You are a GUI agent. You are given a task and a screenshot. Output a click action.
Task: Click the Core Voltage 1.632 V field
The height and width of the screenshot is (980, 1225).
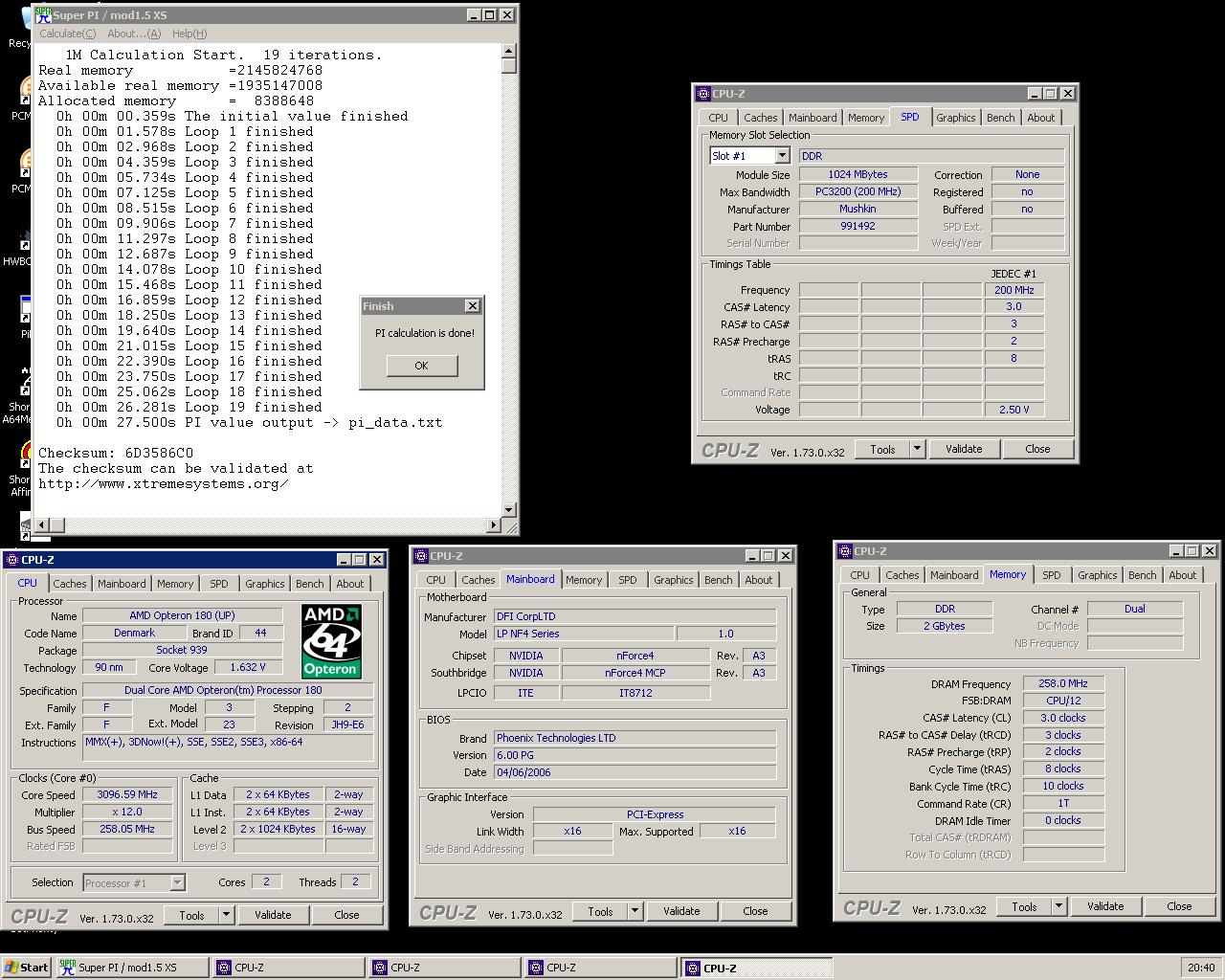[x=248, y=667]
